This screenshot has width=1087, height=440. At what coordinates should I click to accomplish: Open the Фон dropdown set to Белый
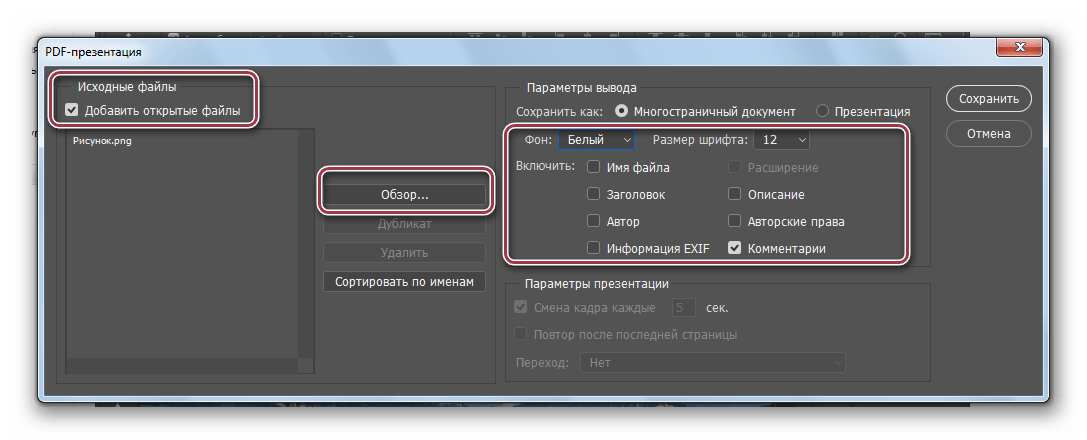pyautogui.click(x=597, y=139)
